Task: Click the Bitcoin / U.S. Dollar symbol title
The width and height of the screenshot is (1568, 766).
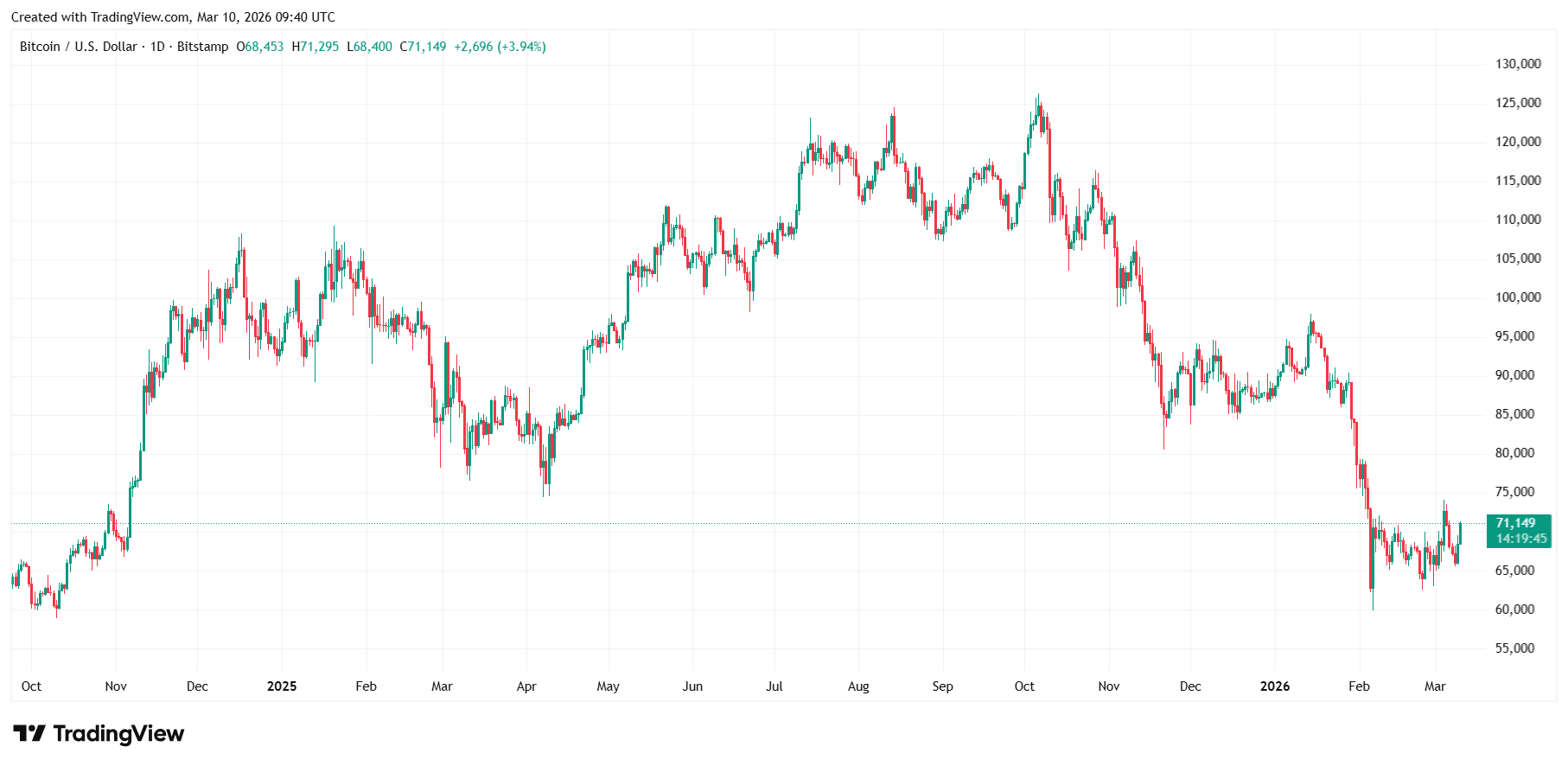Action: (78, 47)
